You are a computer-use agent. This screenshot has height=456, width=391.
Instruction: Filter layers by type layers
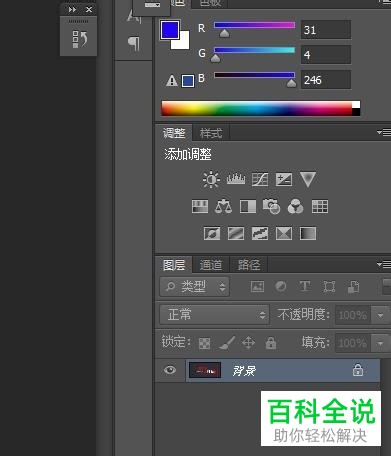[305, 286]
